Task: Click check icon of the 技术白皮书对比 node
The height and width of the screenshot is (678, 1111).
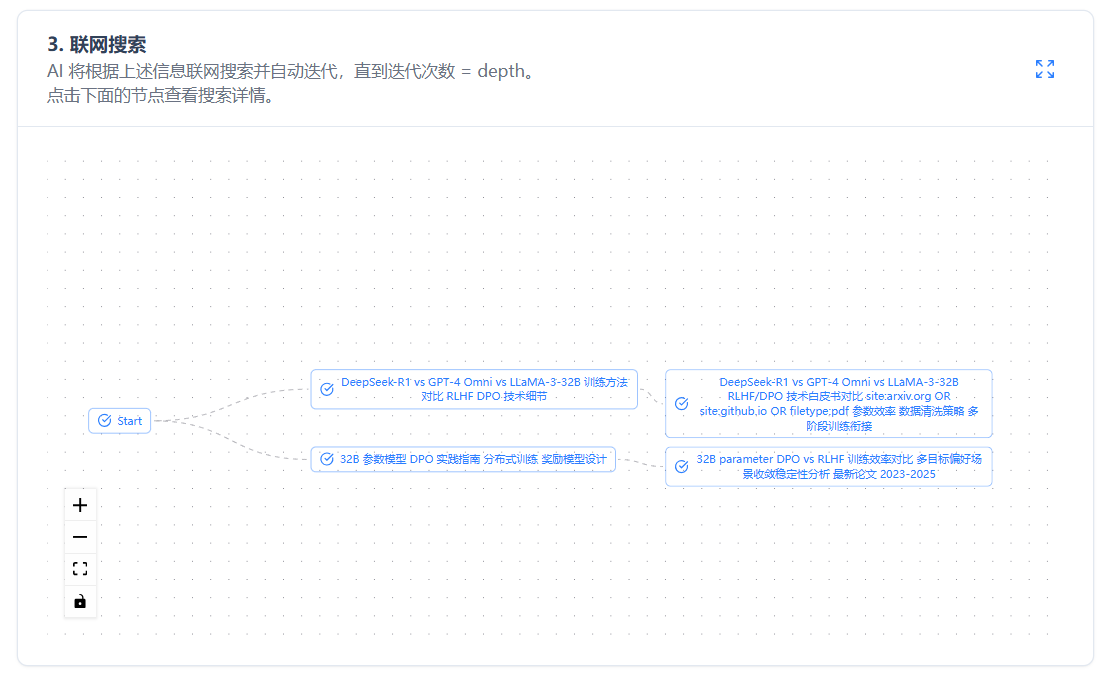Action: pyautogui.click(x=682, y=403)
